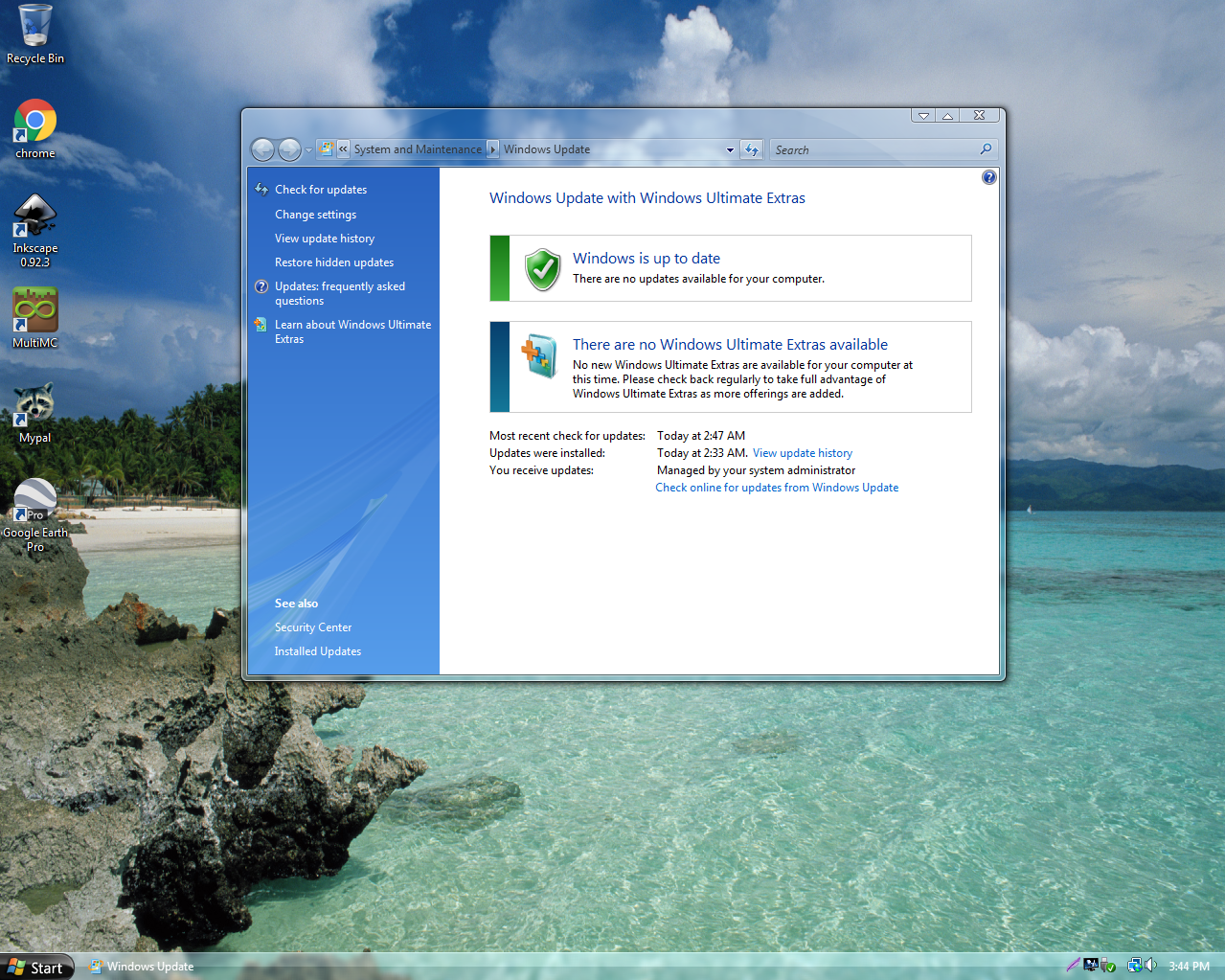1225x980 pixels.
Task: Click the refresh icon beside address bar
Action: click(752, 149)
